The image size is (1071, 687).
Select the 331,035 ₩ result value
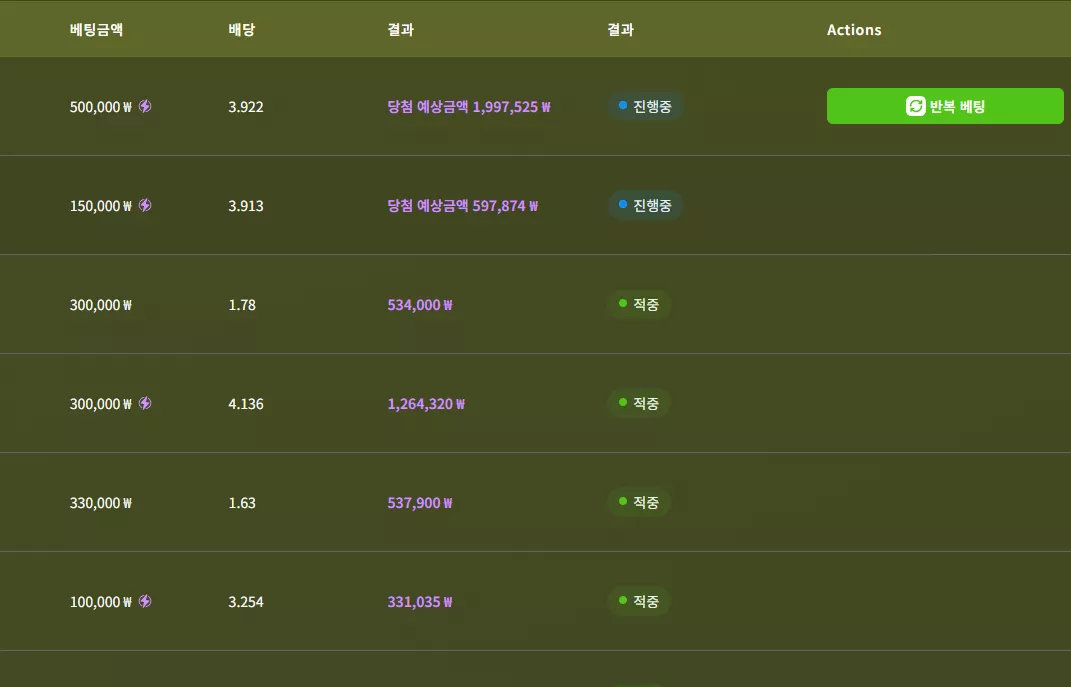tap(419, 602)
